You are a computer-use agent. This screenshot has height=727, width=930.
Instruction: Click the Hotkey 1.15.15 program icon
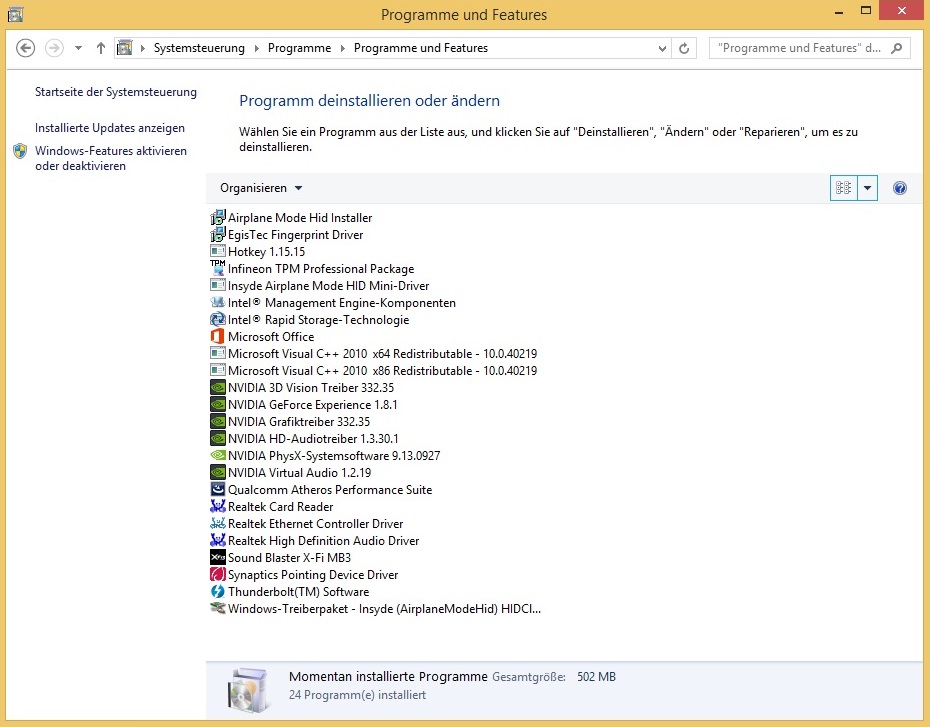[x=218, y=251]
